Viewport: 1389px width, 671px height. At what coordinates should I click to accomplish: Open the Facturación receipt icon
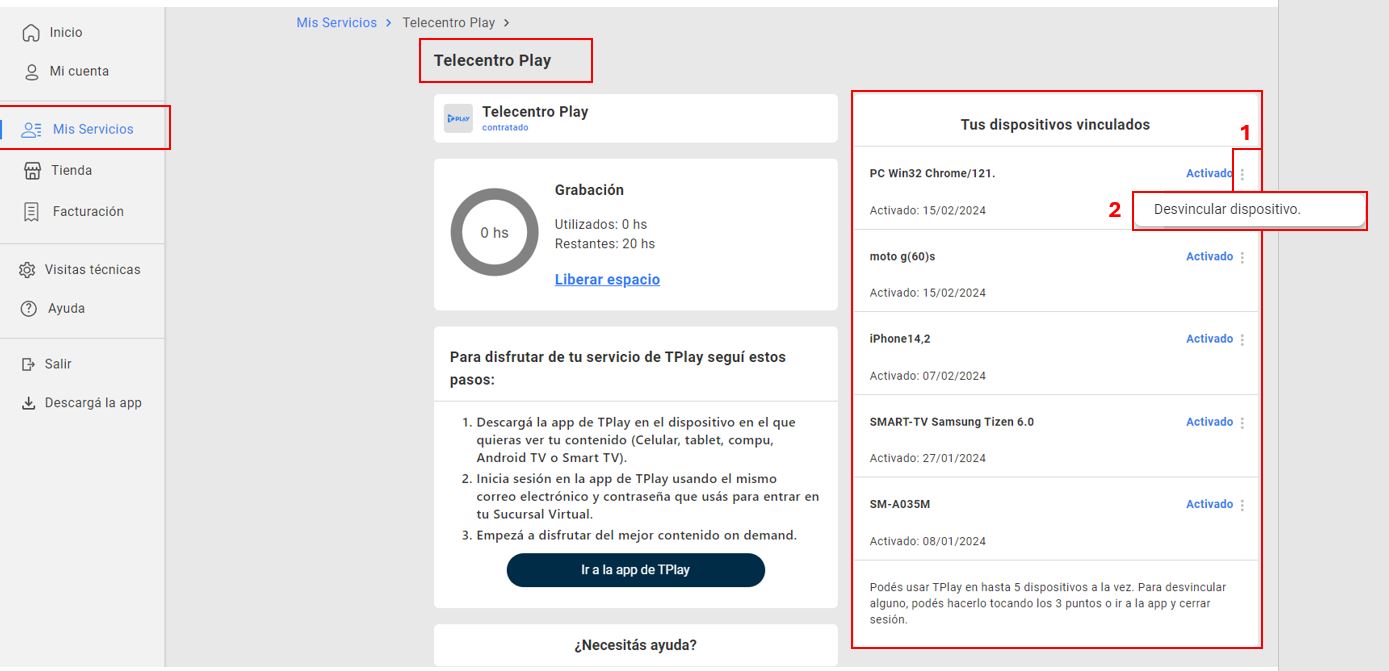(32, 212)
